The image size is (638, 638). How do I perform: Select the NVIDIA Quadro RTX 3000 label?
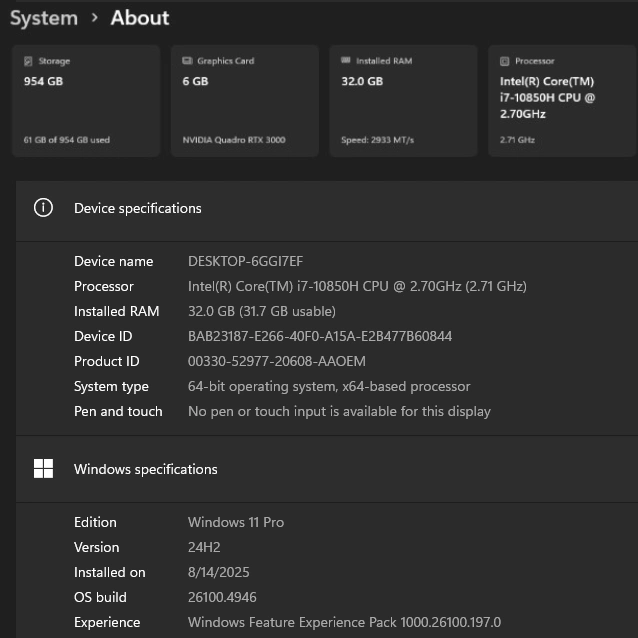click(x=234, y=140)
